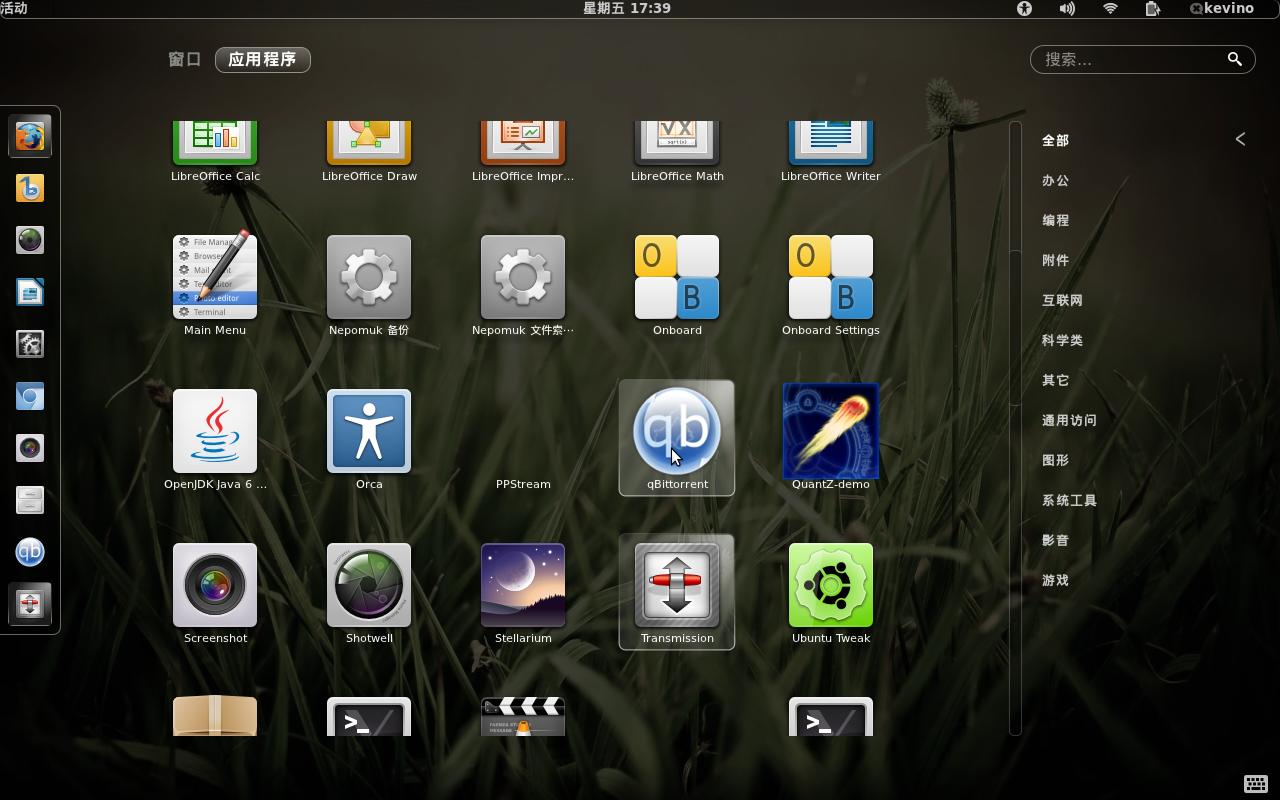Open the Wi-Fi network indicator
The width and height of the screenshot is (1280, 800).
click(1110, 8)
